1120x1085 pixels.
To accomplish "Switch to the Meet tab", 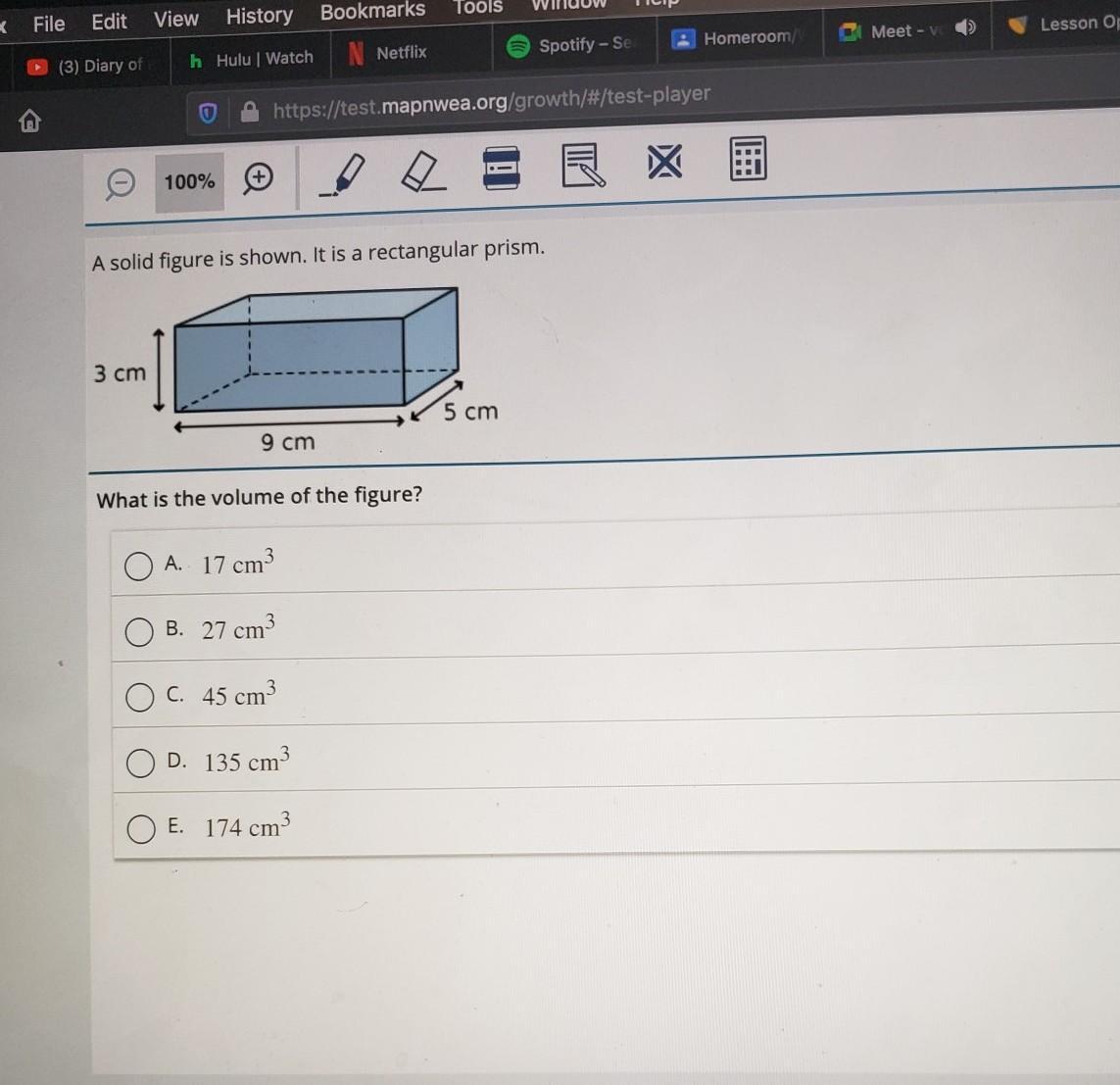I will pyautogui.click(x=893, y=31).
